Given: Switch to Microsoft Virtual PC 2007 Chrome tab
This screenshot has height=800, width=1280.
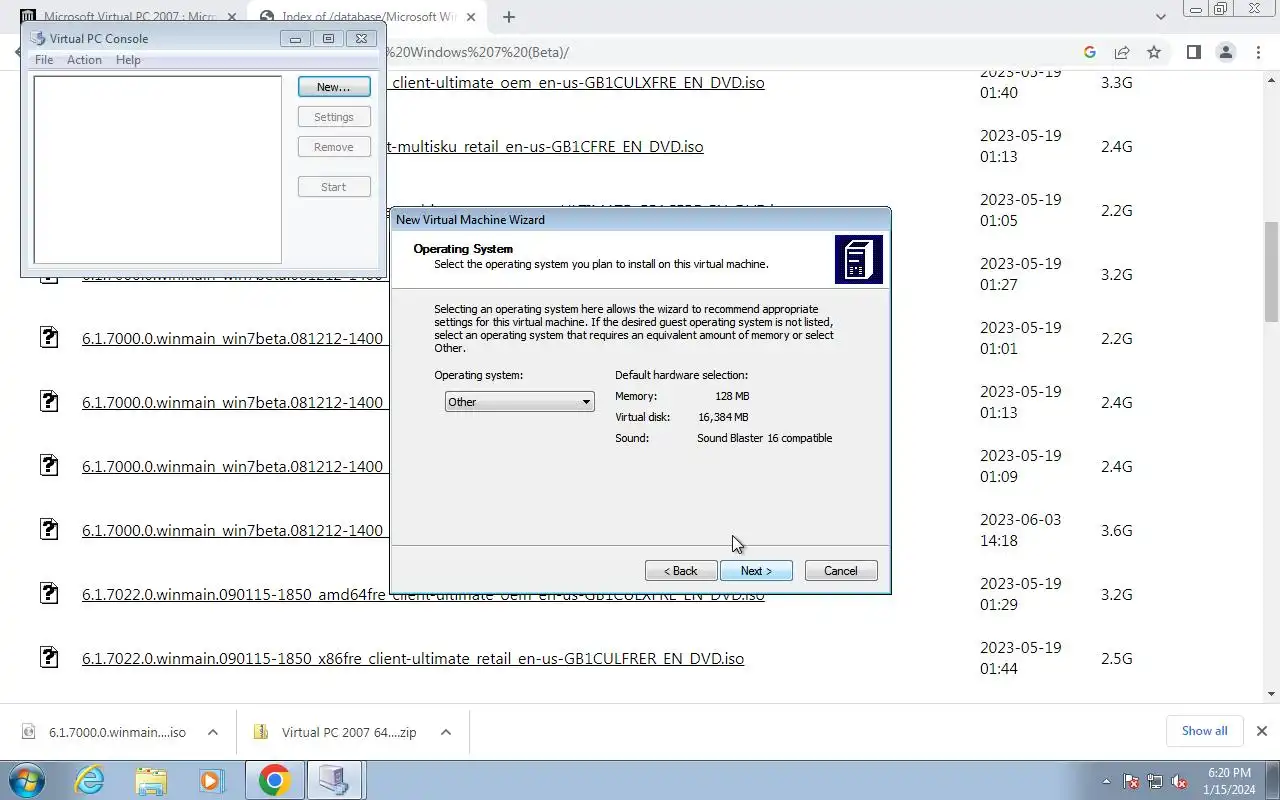Looking at the screenshot, I should point(130,17).
